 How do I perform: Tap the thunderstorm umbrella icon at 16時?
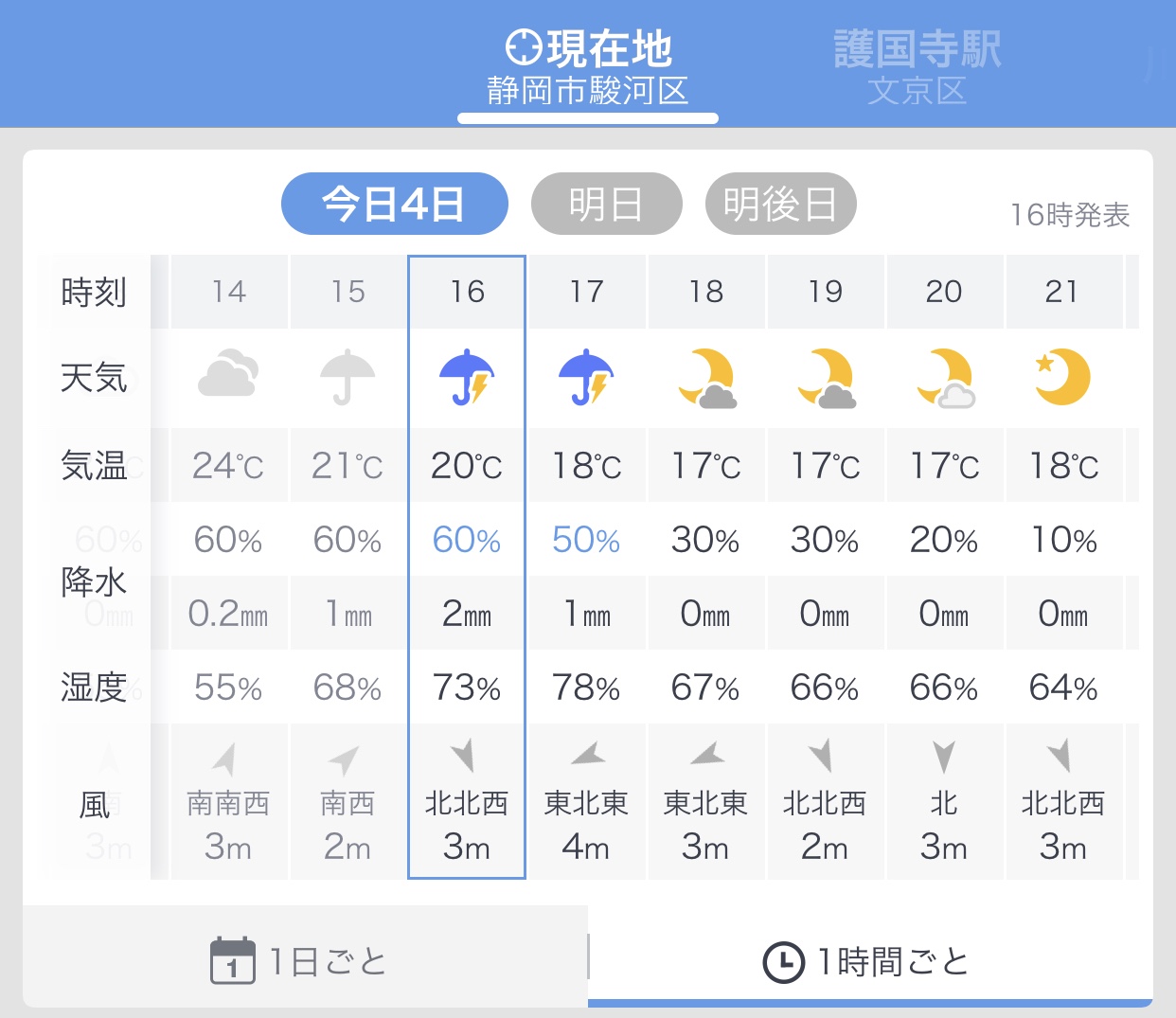(467, 377)
